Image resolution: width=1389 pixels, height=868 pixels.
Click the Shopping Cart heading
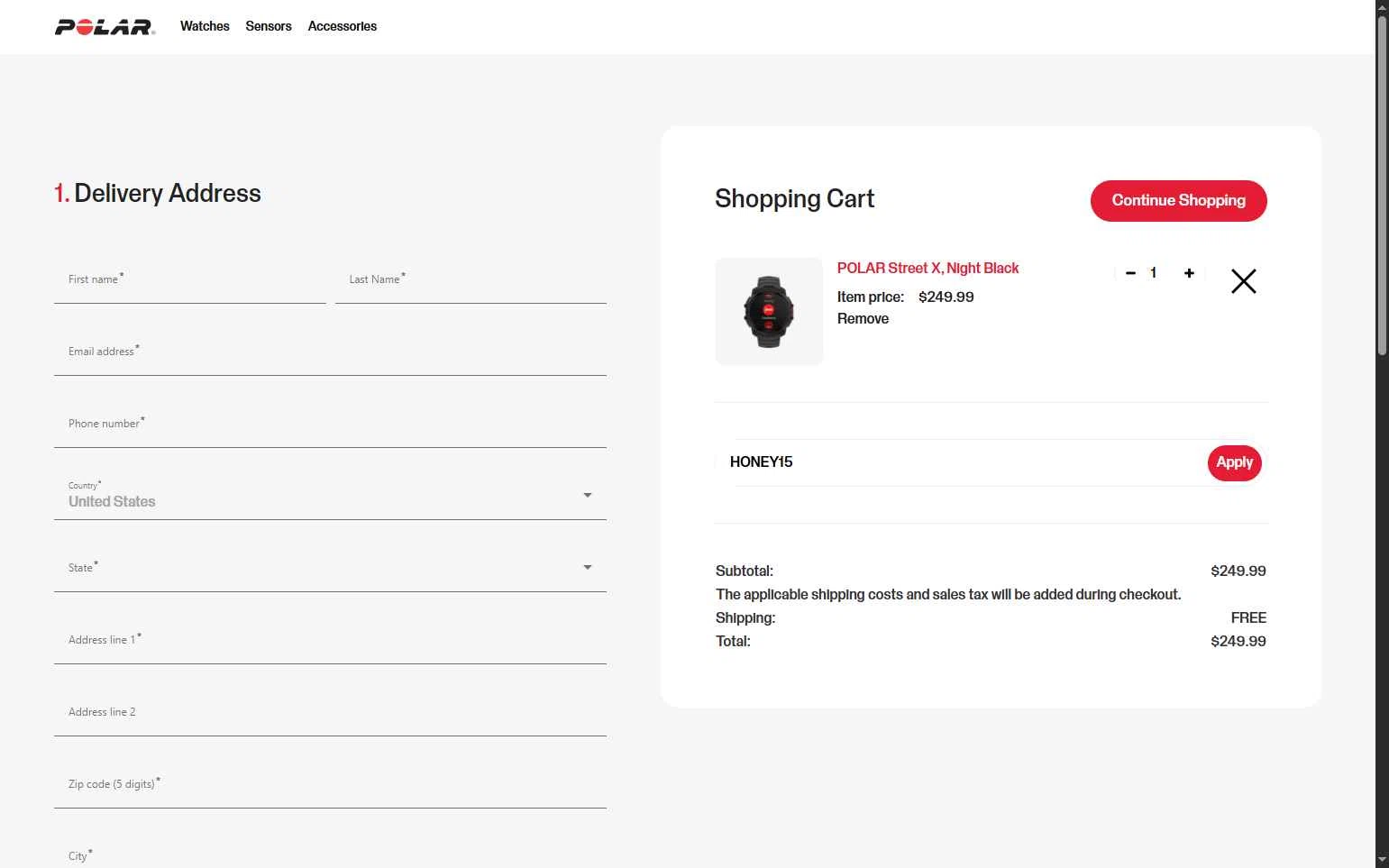click(795, 199)
